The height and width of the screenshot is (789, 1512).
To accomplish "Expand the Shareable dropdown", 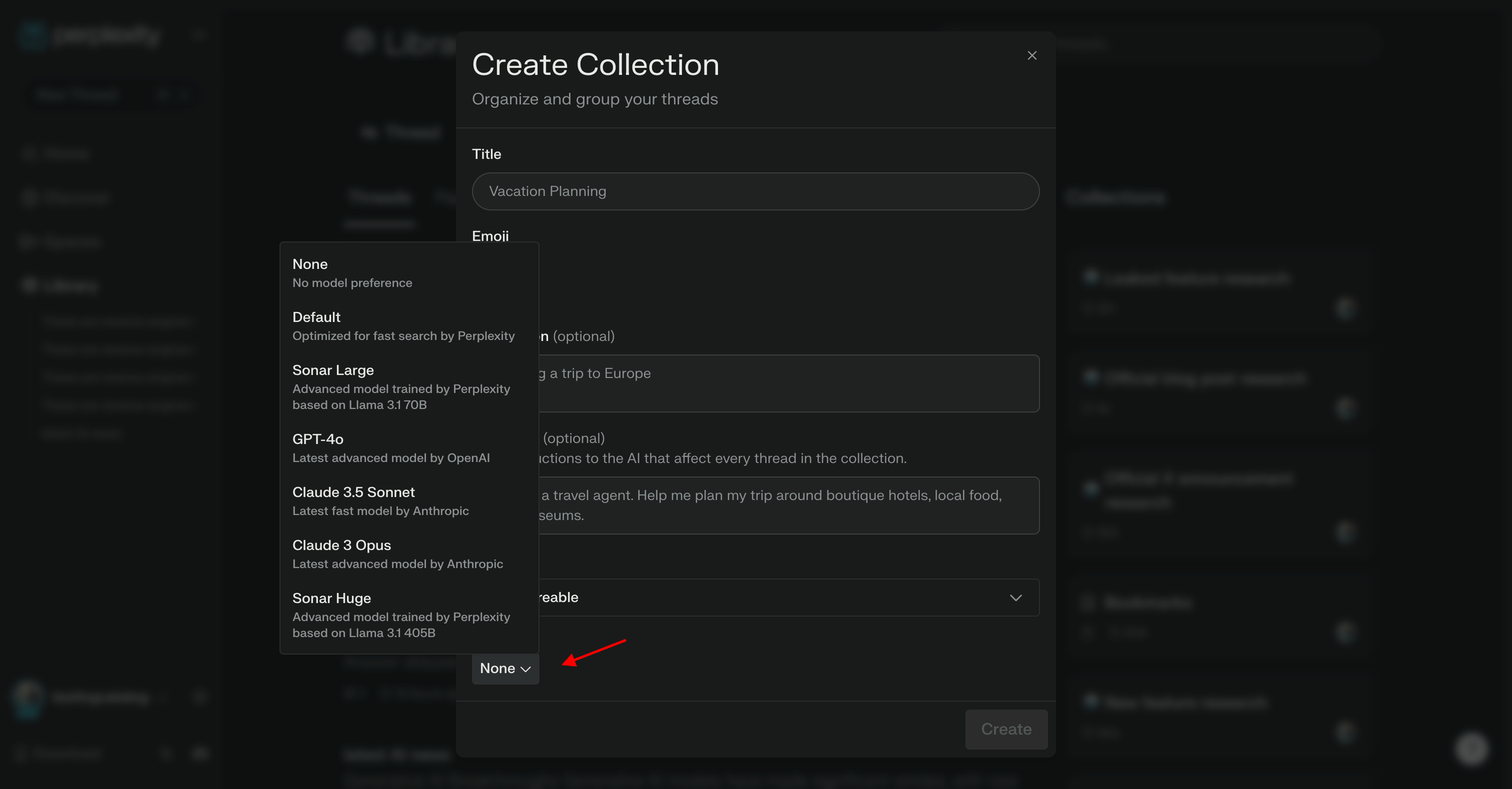I will [1015, 597].
